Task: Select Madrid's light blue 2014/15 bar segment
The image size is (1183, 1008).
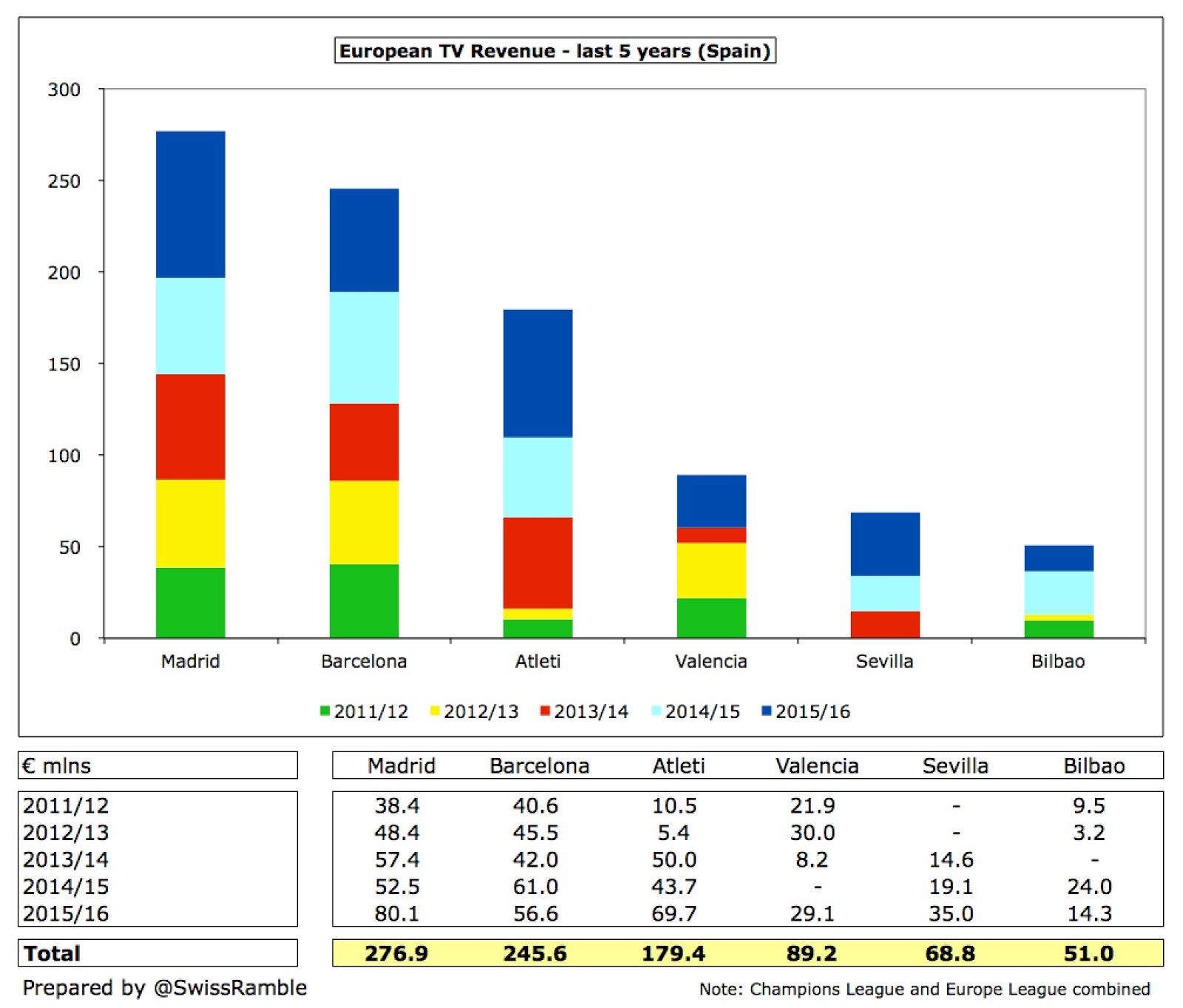Action: 191,326
